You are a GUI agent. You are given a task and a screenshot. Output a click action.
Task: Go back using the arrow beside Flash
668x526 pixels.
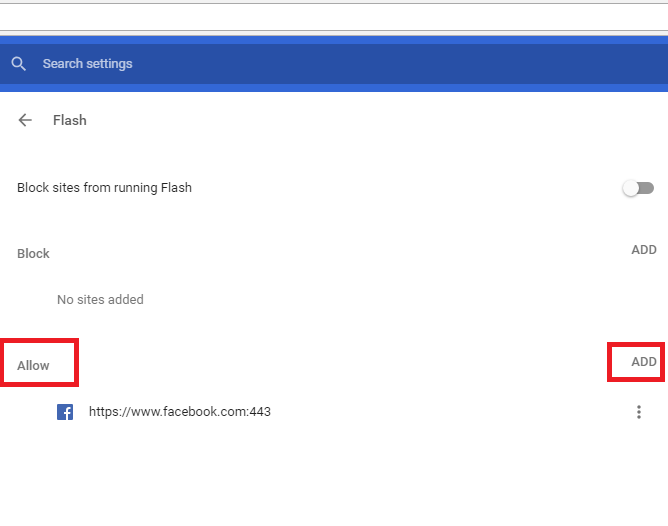(x=25, y=120)
